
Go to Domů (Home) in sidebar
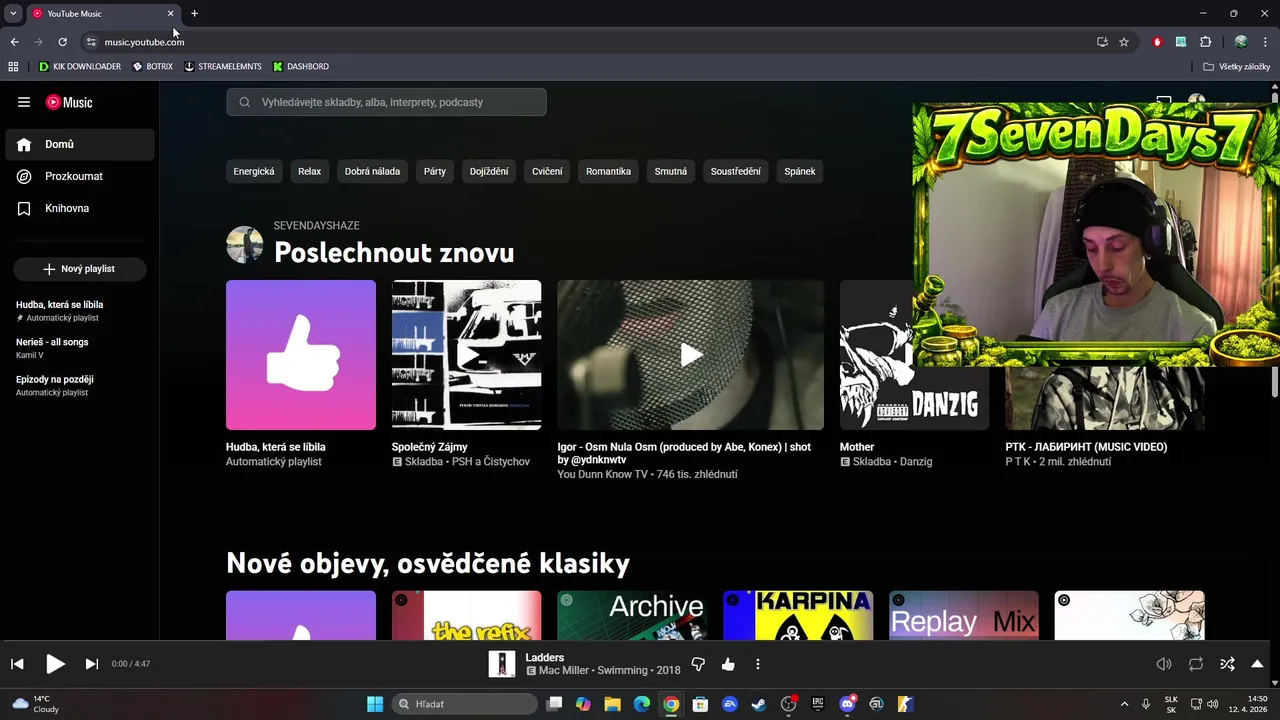[80, 144]
